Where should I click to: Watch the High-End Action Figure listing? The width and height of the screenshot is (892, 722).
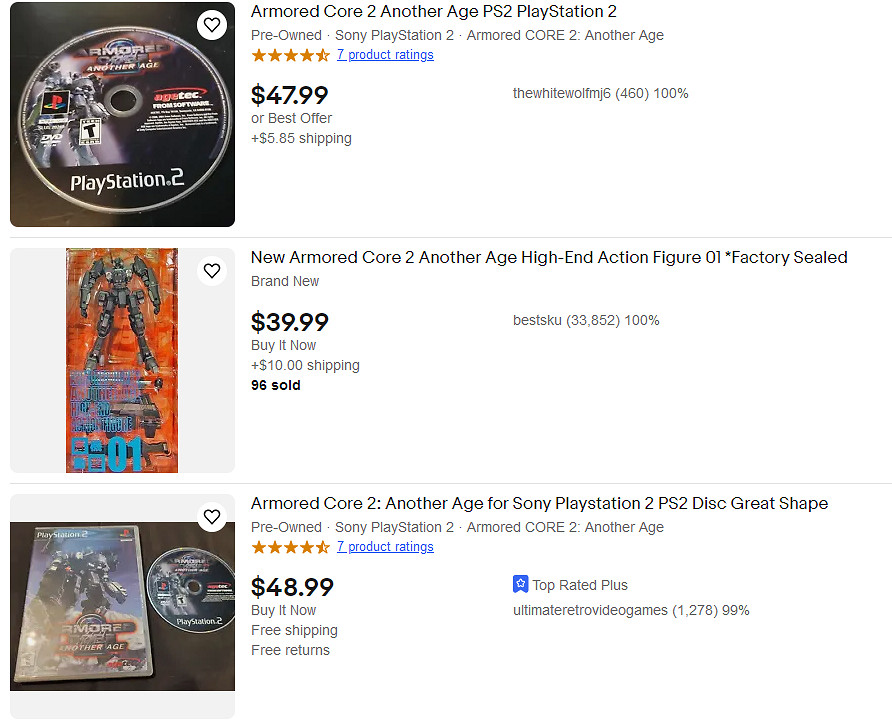click(x=212, y=271)
